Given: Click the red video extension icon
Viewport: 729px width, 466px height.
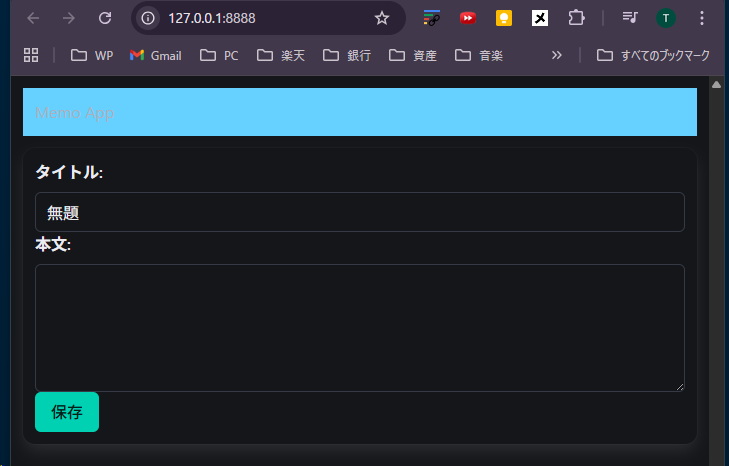Looking at the screenshot, I should [x=468, y=18].
